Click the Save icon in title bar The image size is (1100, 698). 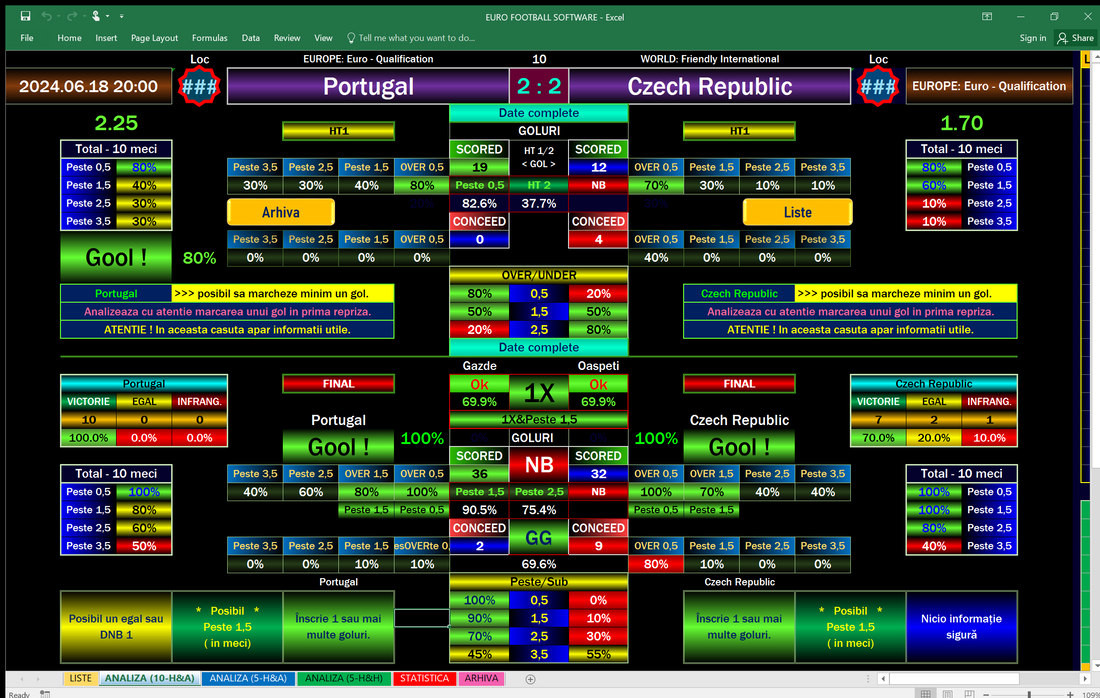(x=25, y=16)
